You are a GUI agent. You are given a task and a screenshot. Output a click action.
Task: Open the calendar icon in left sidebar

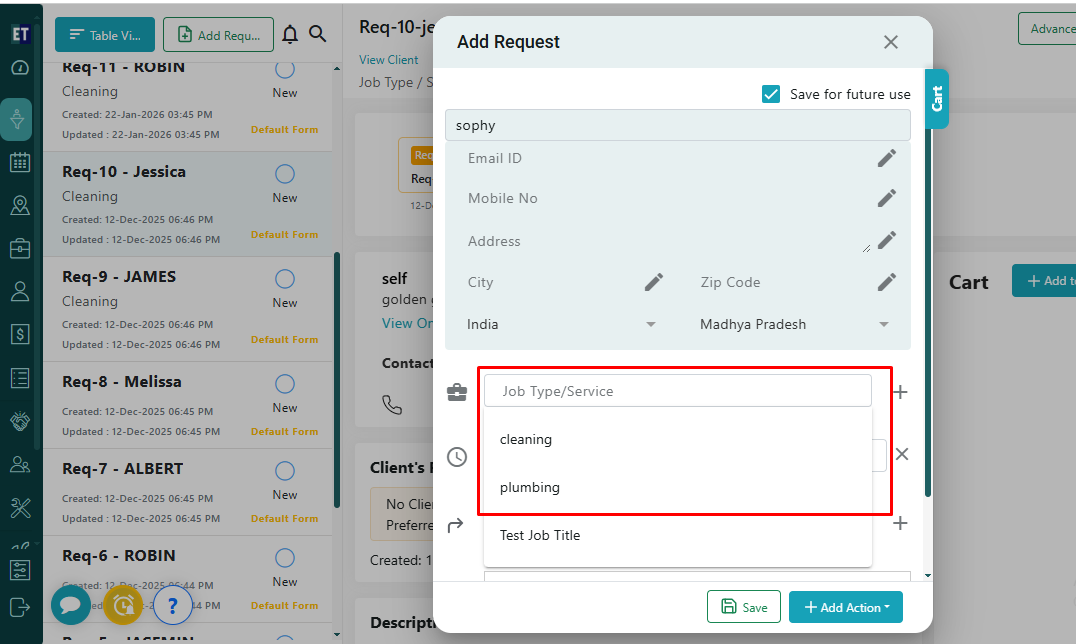coord(19,162)
